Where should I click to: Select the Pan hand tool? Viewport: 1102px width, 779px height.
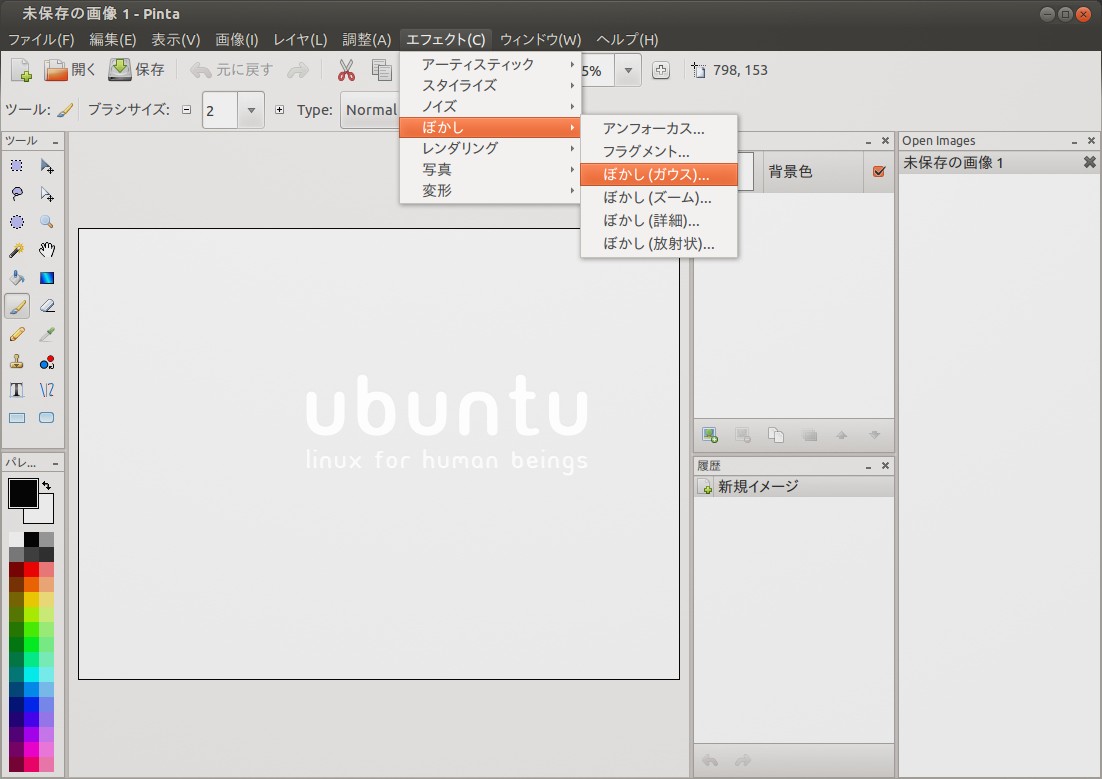point(46,250)
